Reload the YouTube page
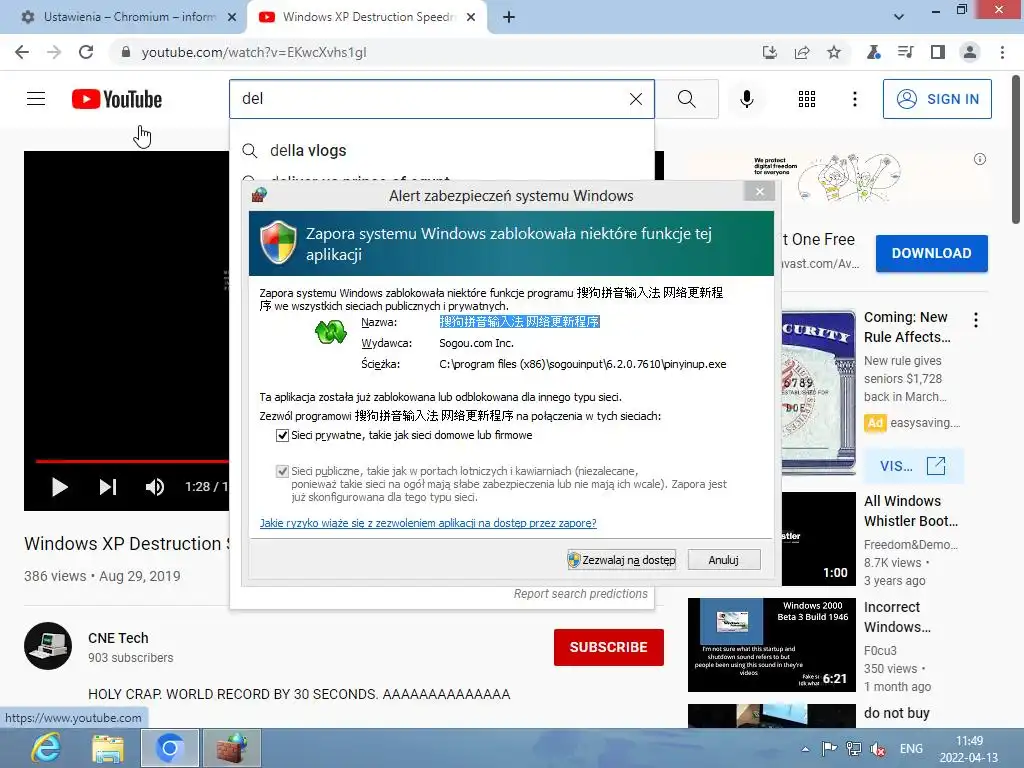 [x=86, y=52]
